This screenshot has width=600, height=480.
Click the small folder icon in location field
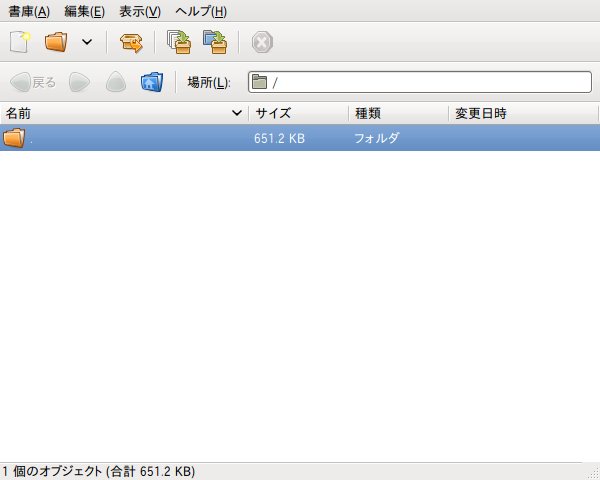tap(259, 82)
